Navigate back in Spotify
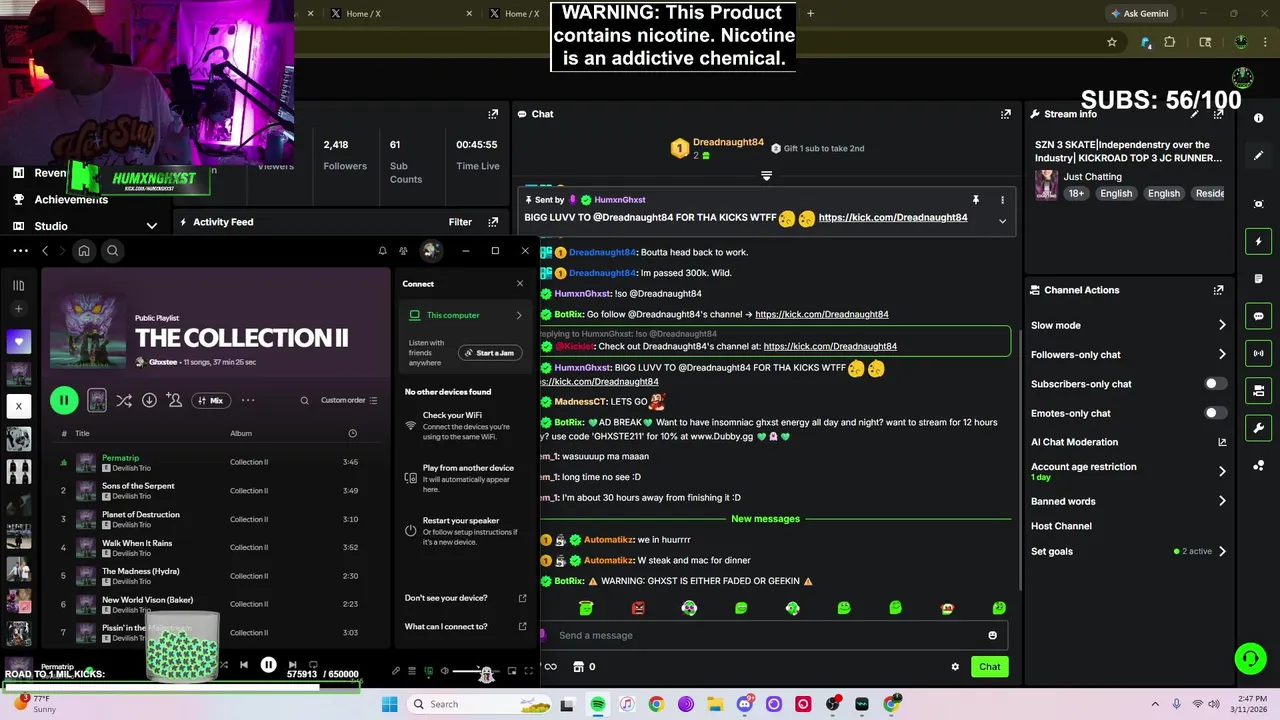The height and width of the screenshot is (720, 1280). [45, 251]
